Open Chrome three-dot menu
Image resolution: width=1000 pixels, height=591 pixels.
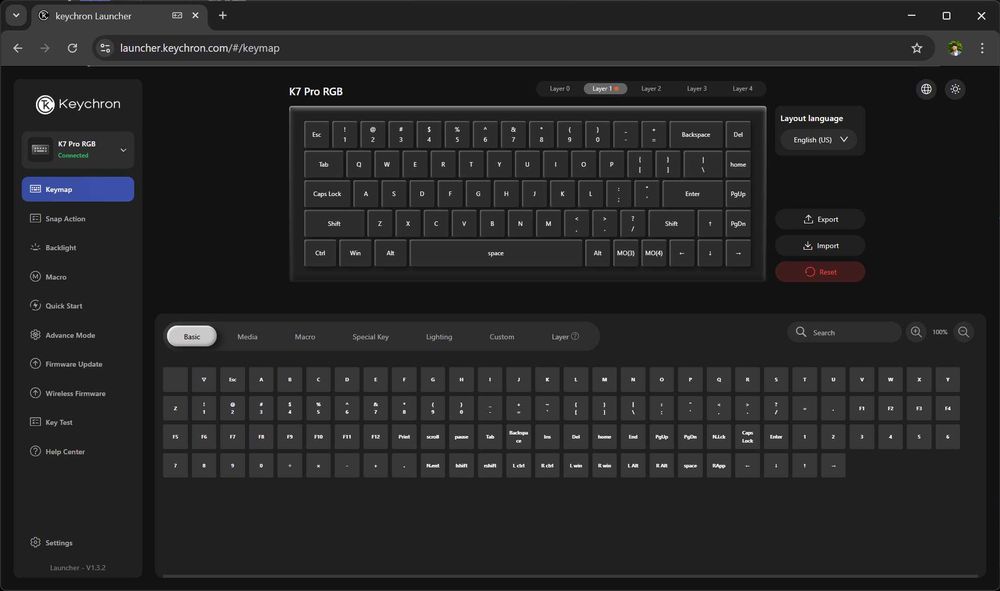point(982,48)
